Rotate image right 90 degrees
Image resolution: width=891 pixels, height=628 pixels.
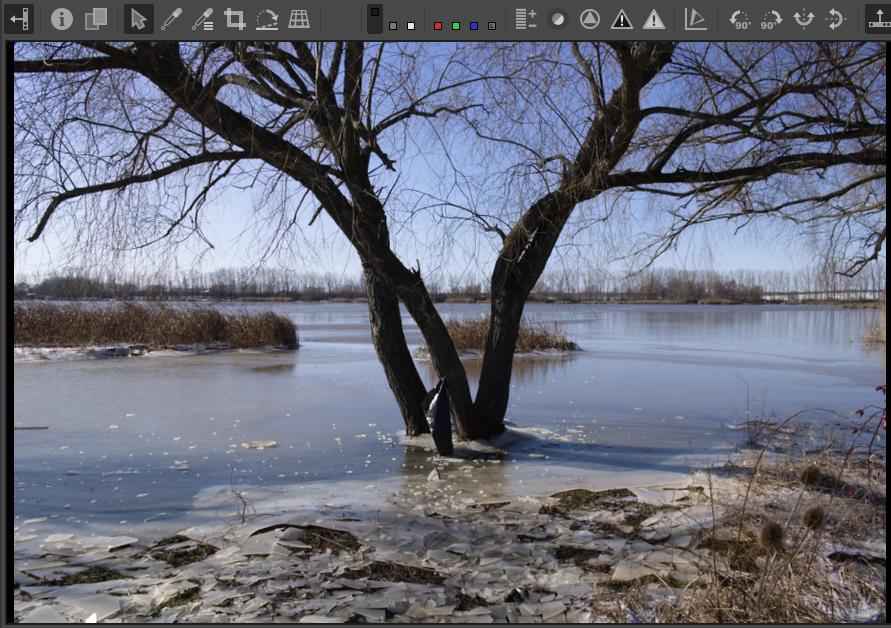click(771, 19)
